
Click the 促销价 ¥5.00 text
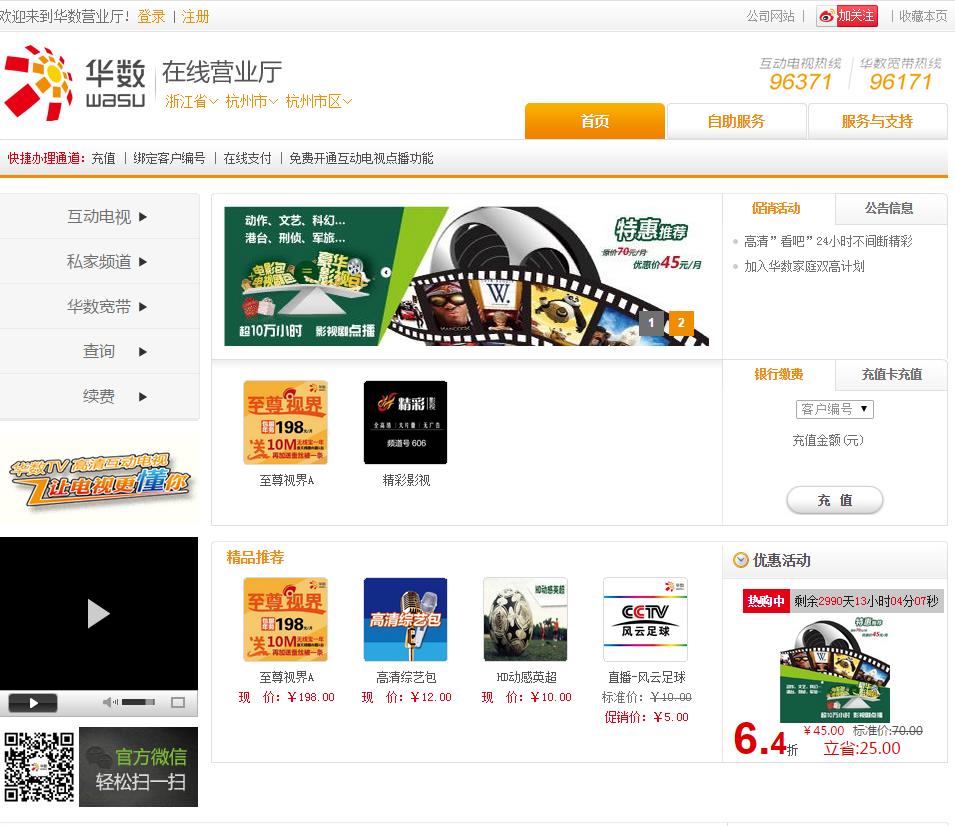pyautogui.click(x=646, y=717)
